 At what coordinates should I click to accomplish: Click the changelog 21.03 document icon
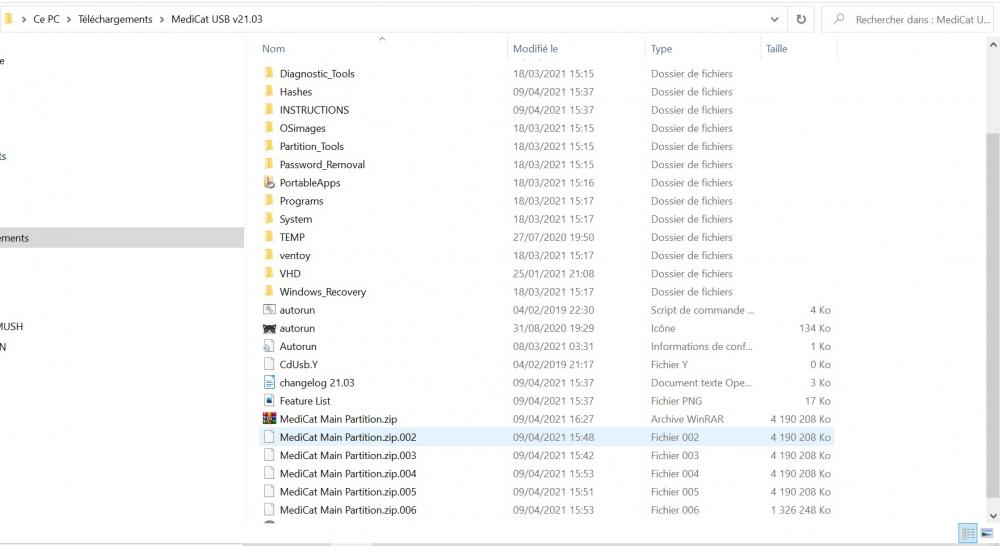269,383
